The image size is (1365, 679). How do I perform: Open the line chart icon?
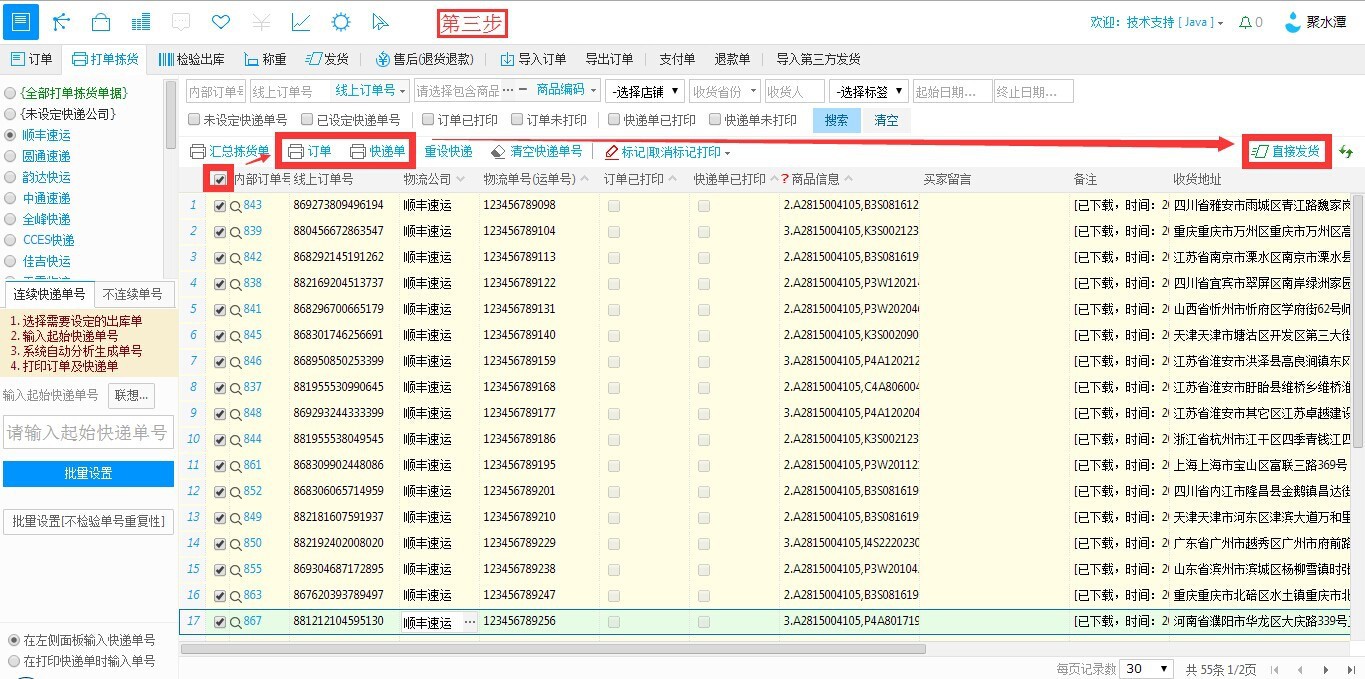(301, 22)
